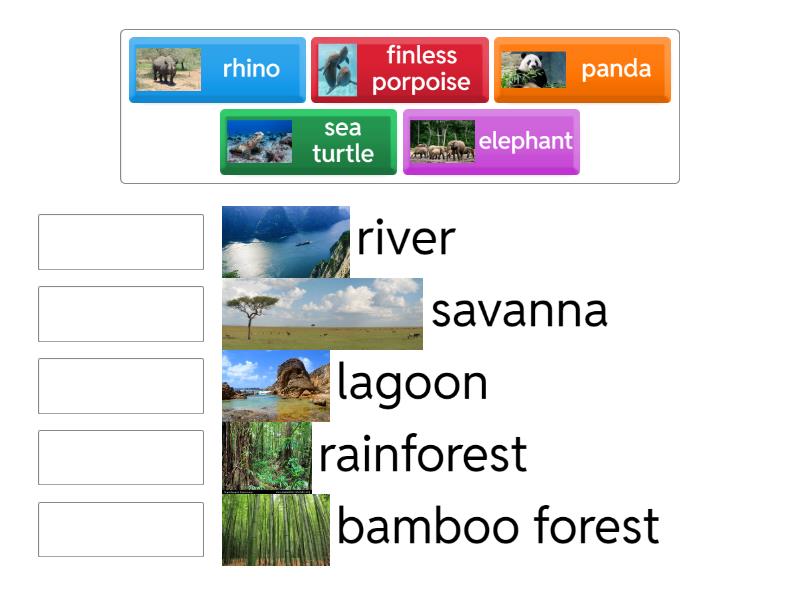
Task: Select the panda tile
Action: (581, 69)
